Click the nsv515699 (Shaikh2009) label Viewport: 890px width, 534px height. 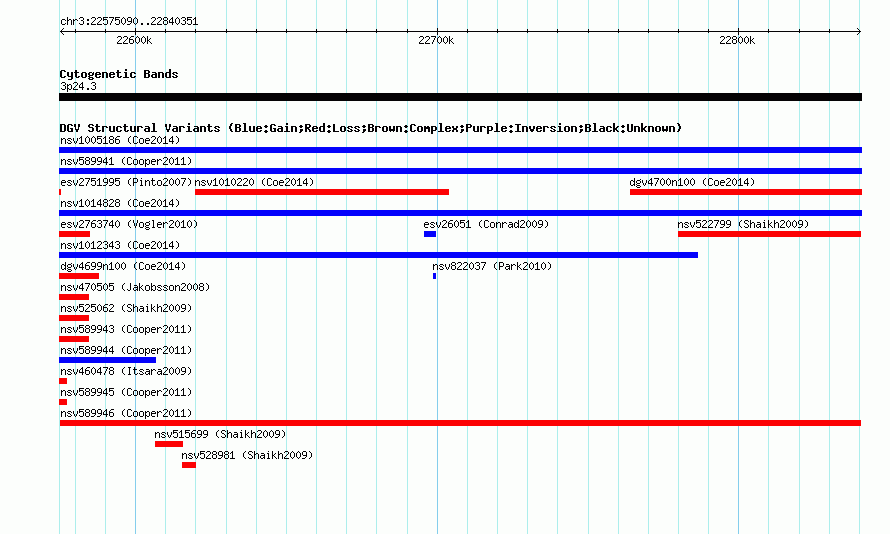tap(220, 434)
